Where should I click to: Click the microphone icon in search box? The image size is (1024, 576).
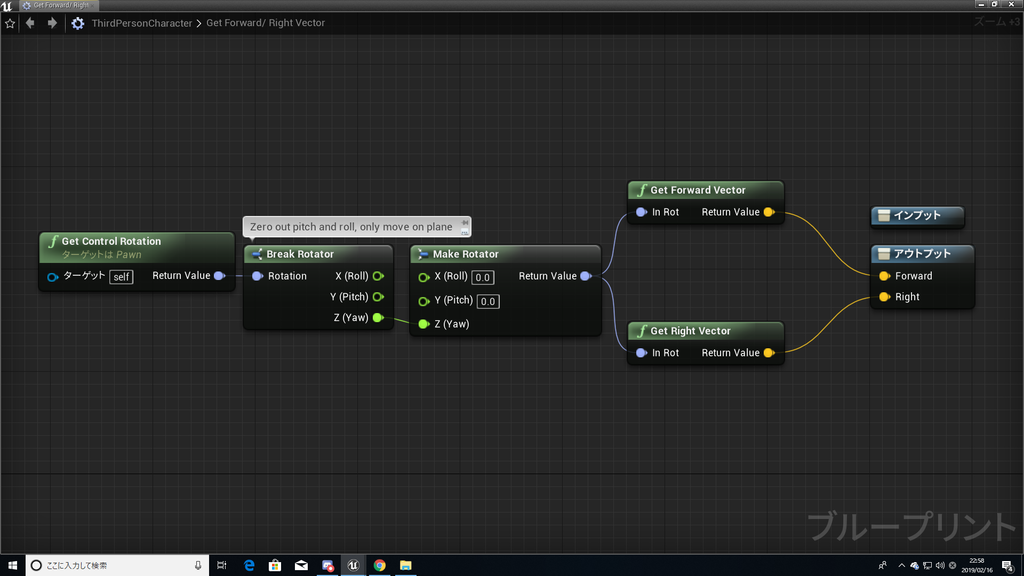coord(198,566)
